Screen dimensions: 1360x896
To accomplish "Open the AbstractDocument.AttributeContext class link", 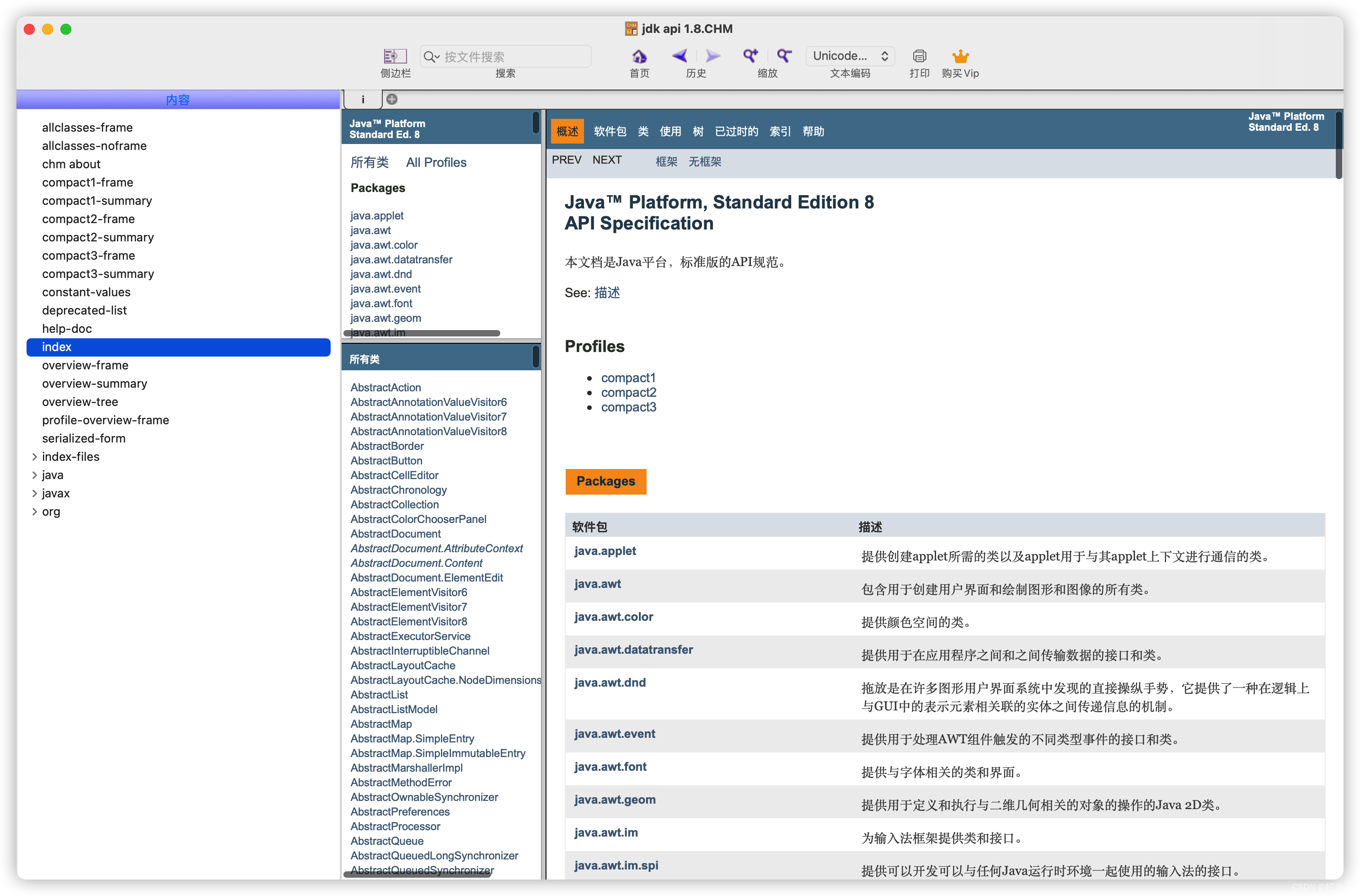I will point(437,549).
